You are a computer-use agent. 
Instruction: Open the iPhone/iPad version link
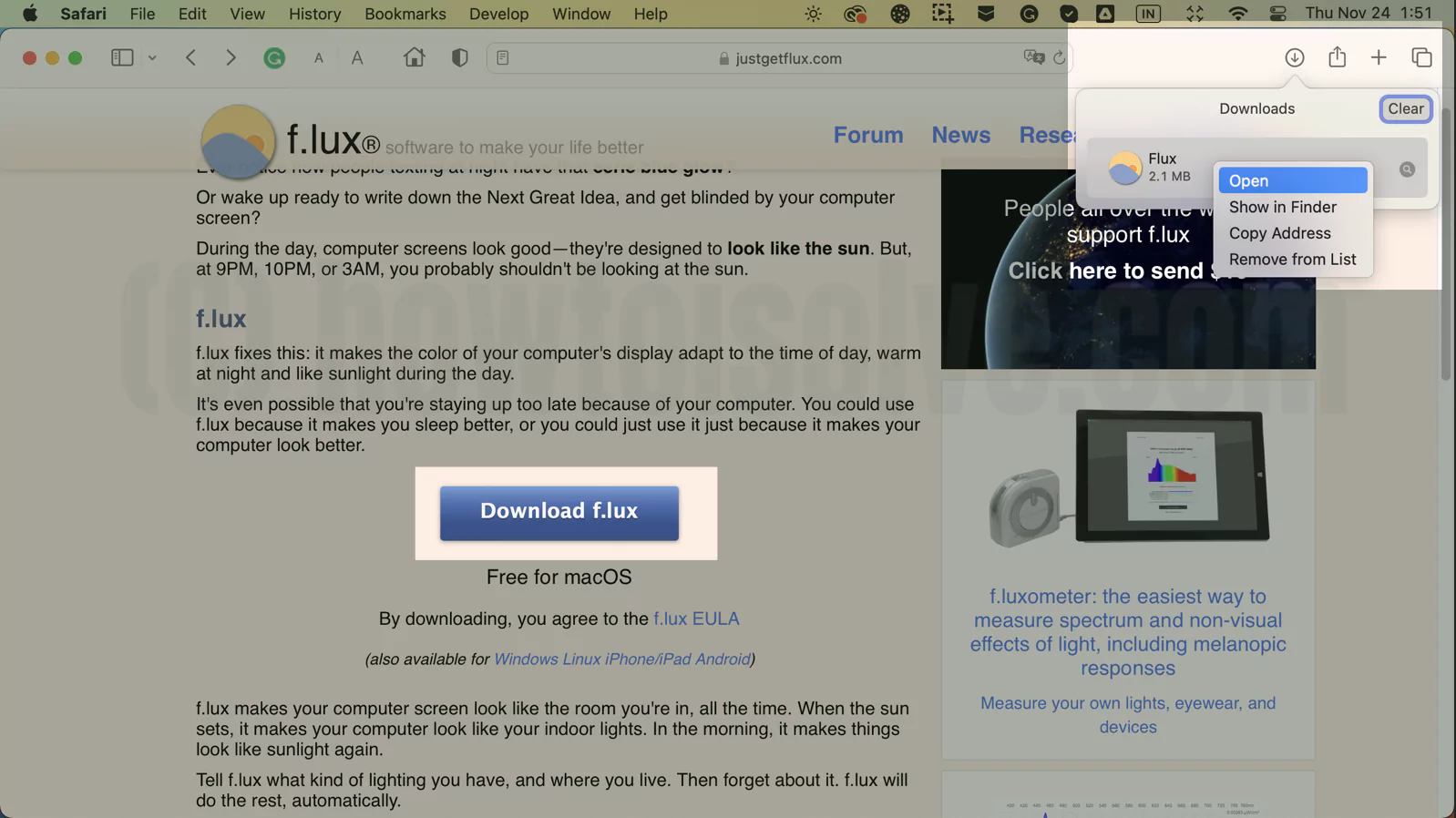tap(648, 659)
